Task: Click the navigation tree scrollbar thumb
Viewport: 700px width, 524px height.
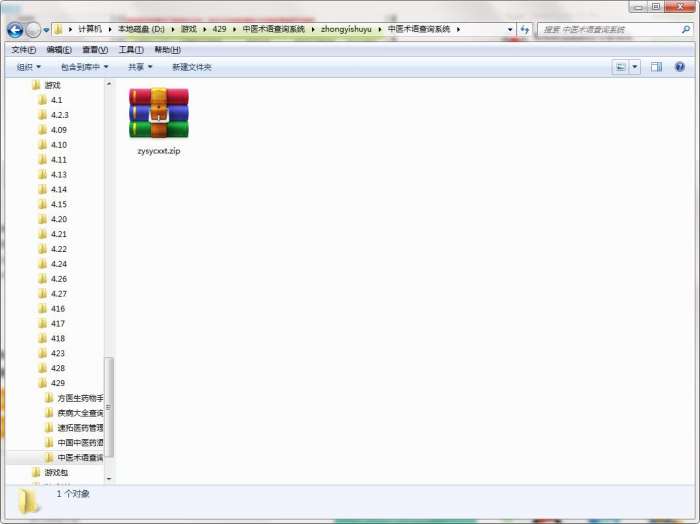Action: click(x=108, y=407)
